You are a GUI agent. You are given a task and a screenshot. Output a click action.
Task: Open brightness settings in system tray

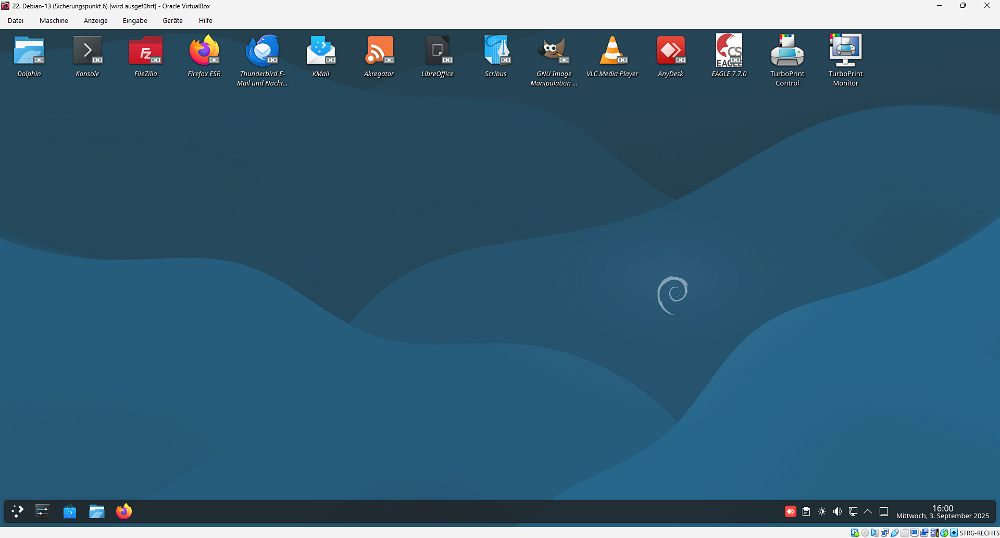coord(822,511)
